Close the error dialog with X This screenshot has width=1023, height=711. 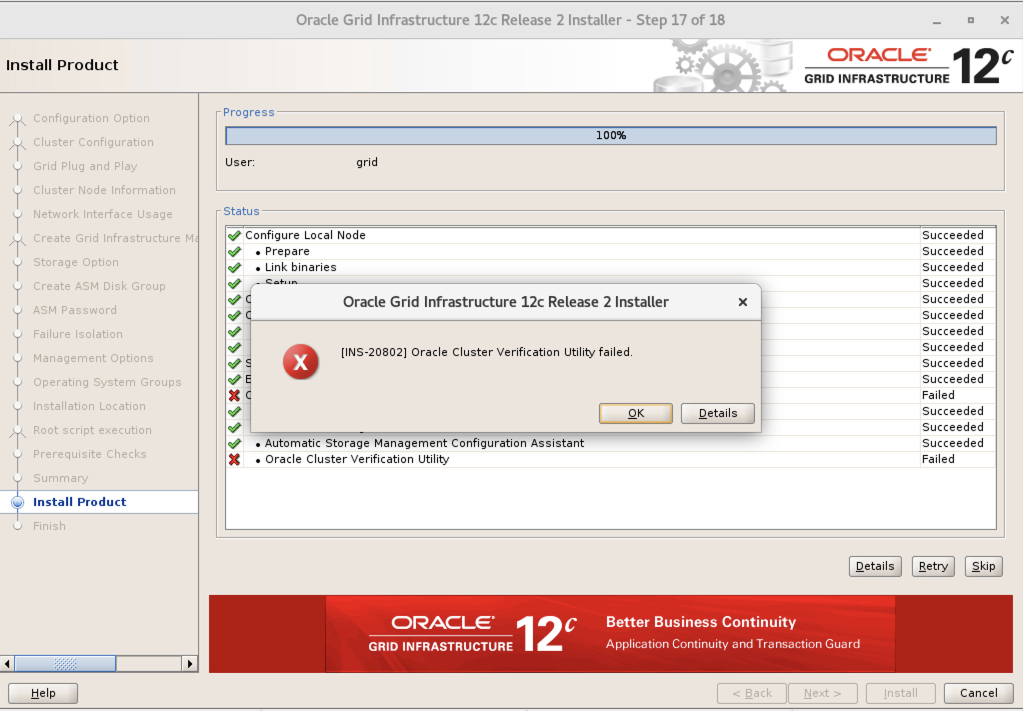[742, 302]
